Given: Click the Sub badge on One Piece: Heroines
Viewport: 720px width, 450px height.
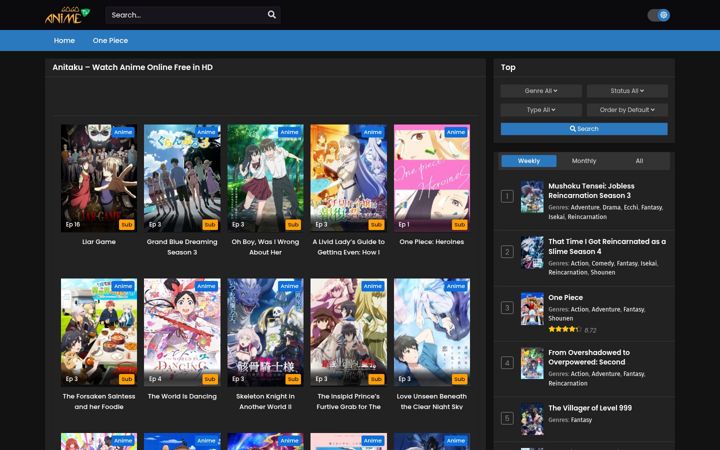Looking at the screenshot, I should [x=460, y=225].
